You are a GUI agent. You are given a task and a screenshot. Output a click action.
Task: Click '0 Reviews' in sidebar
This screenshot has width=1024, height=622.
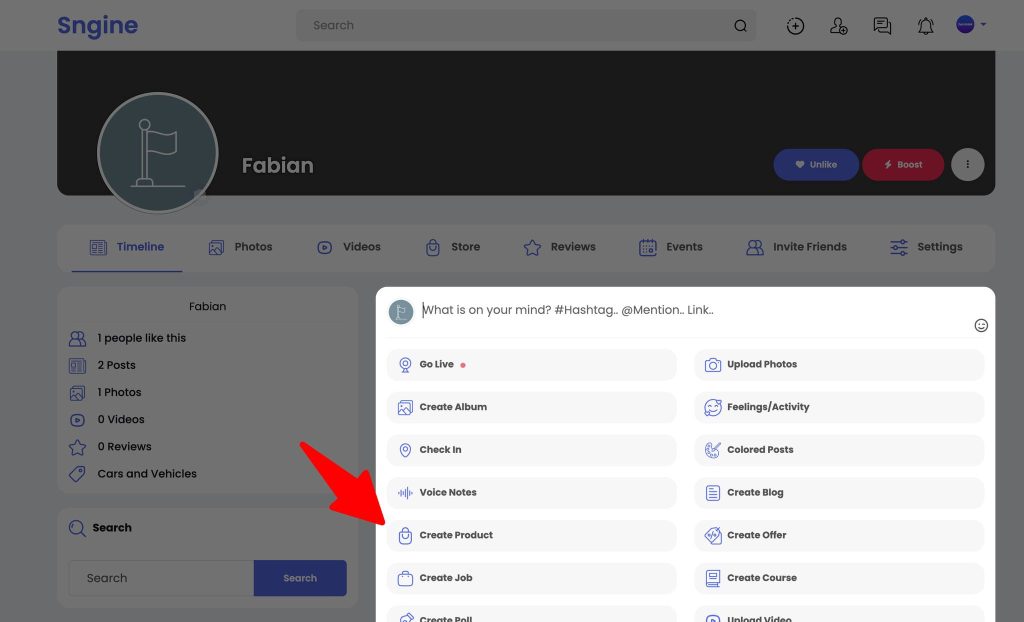tap(124, 447)
